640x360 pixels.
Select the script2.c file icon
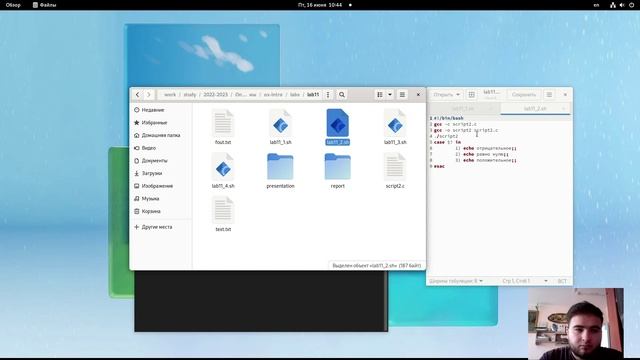point(395,167)
